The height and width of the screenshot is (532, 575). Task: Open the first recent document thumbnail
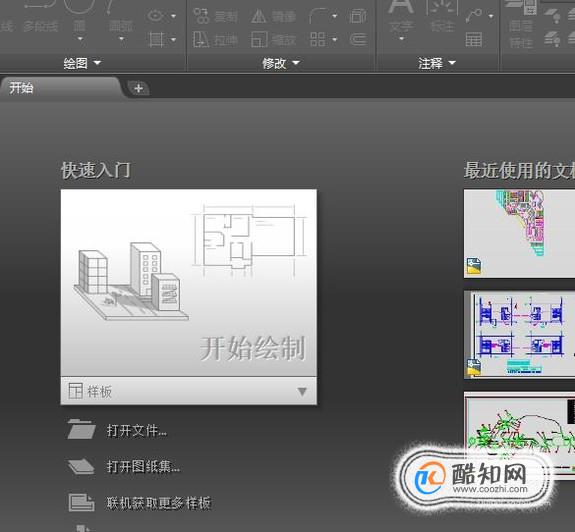[519, 234]
